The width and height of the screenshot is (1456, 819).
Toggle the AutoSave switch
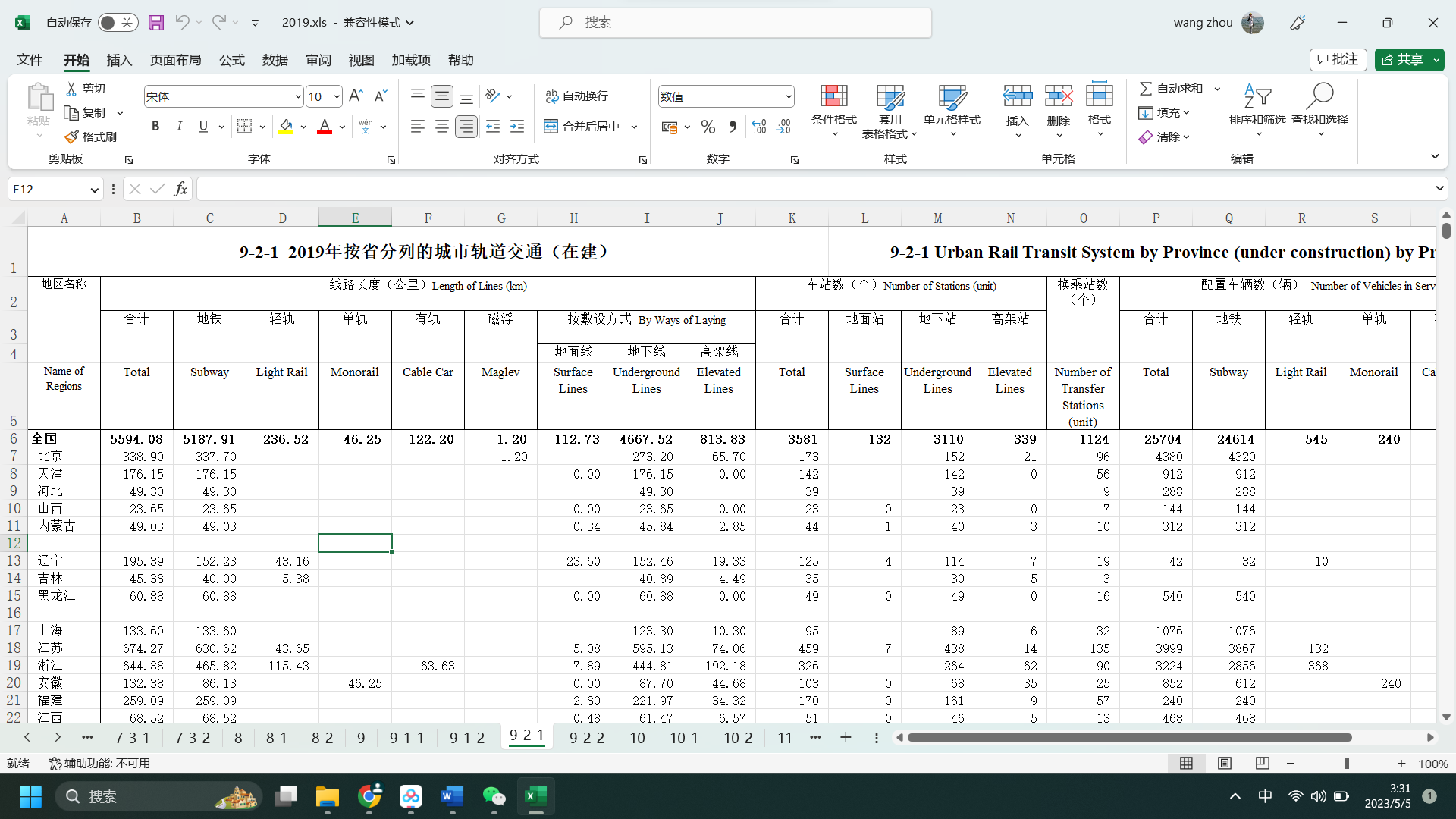(x=118, y=23)
